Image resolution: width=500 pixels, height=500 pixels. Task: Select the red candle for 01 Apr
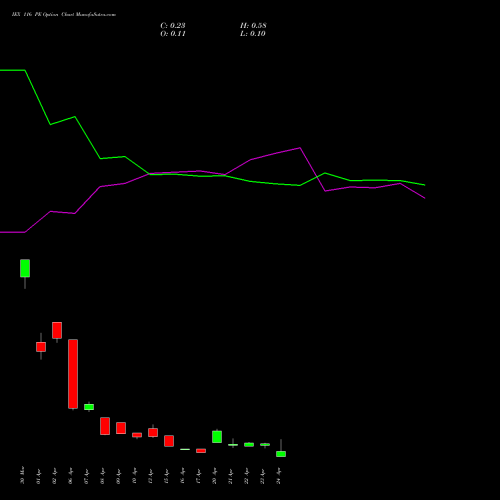(41, 347)
